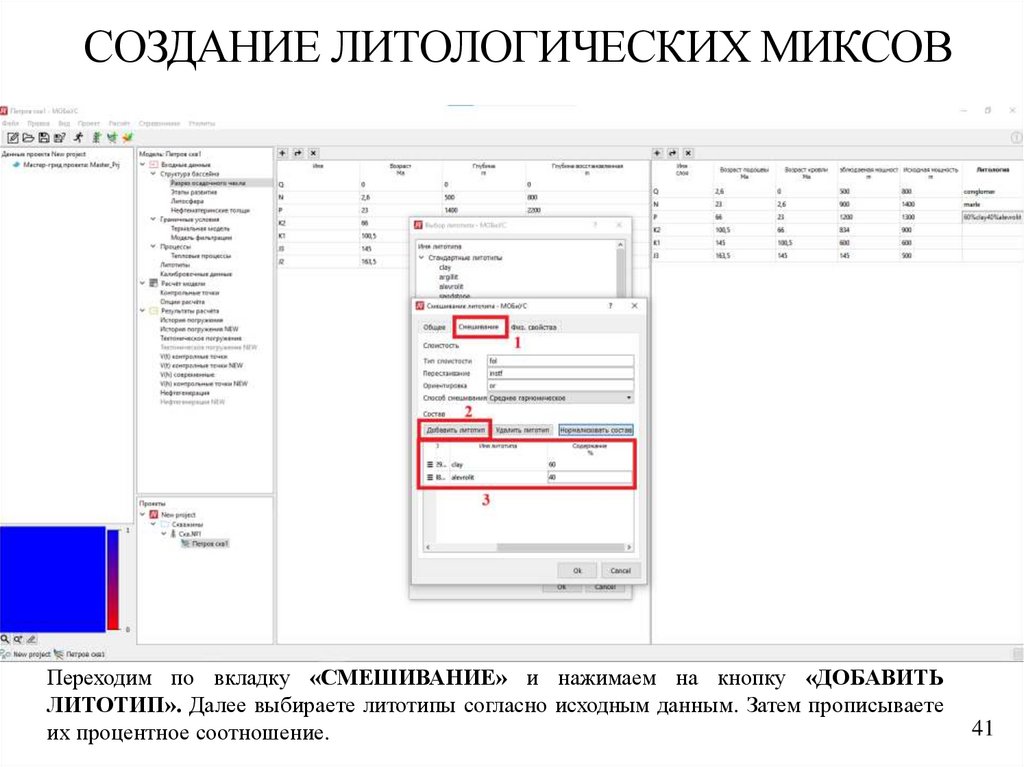Select argilit in the lithotype list
The width and height of the screenshot is (1024, 767).
tap(449, 277)
